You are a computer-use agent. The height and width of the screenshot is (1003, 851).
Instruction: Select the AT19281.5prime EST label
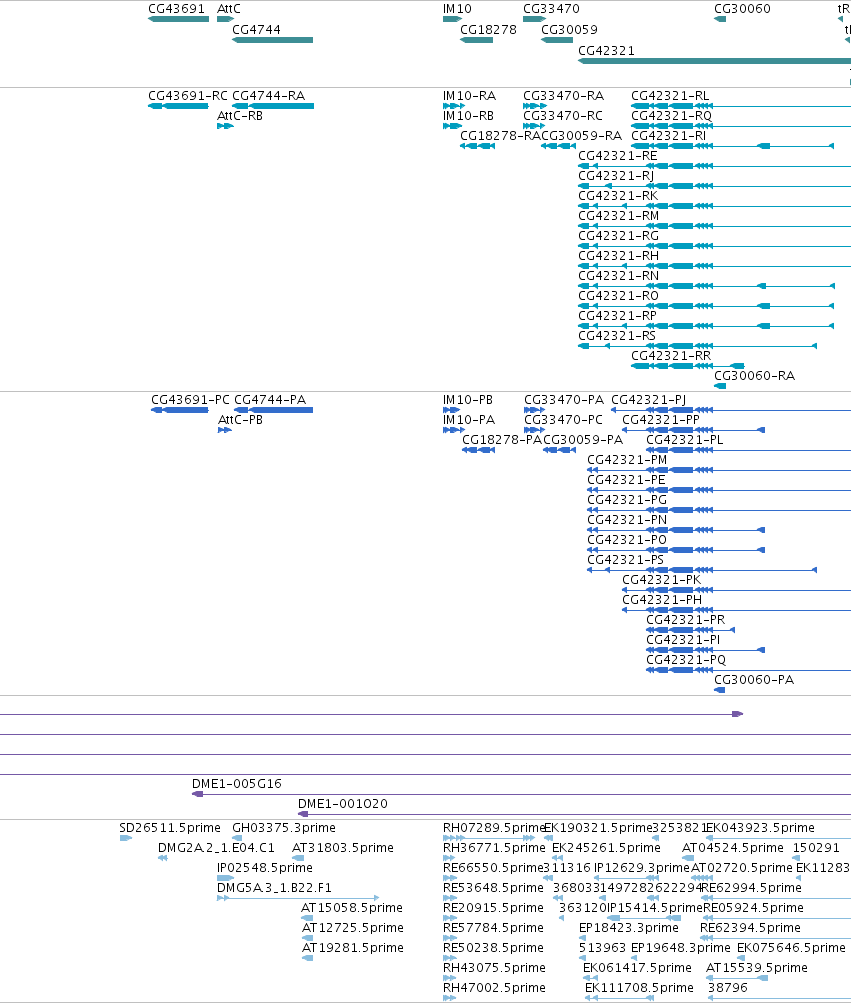click(x=353, y=948)
